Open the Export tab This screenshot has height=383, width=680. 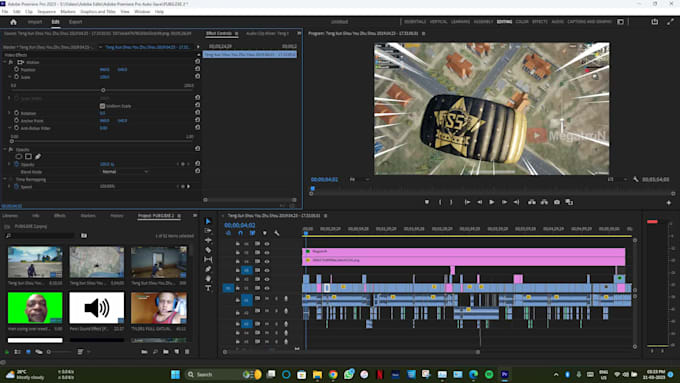tap(75, 22)
